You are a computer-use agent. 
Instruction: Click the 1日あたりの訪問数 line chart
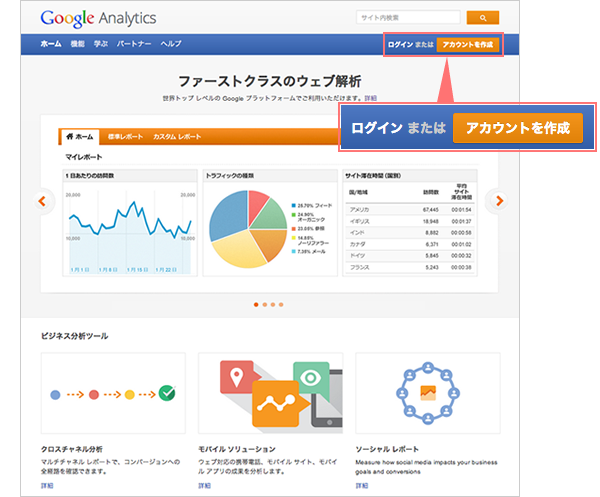130,231
